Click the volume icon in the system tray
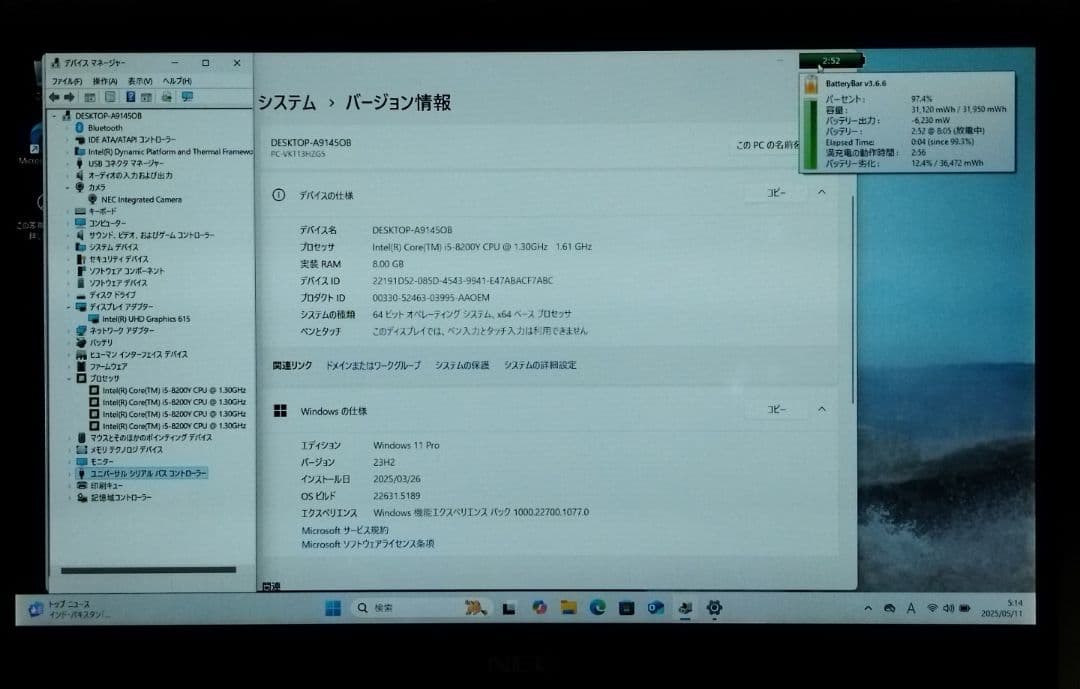 [949, 608]
